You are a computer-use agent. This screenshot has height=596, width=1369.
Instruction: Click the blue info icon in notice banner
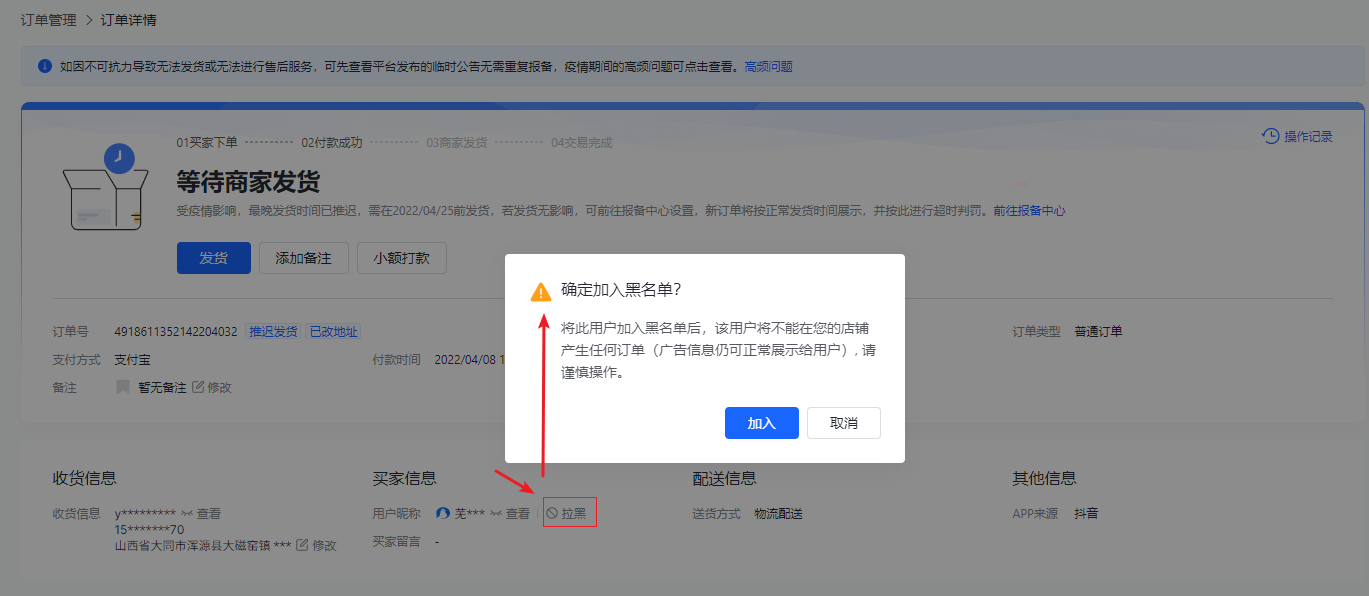click(x=44, y=67)
